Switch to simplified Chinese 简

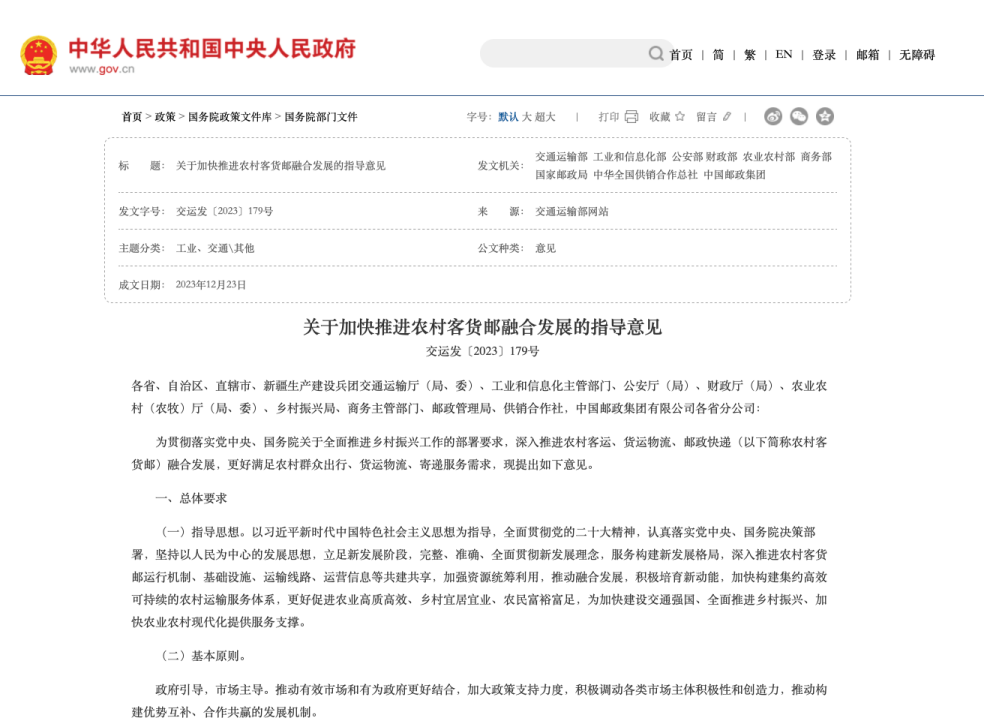[718, 55]
